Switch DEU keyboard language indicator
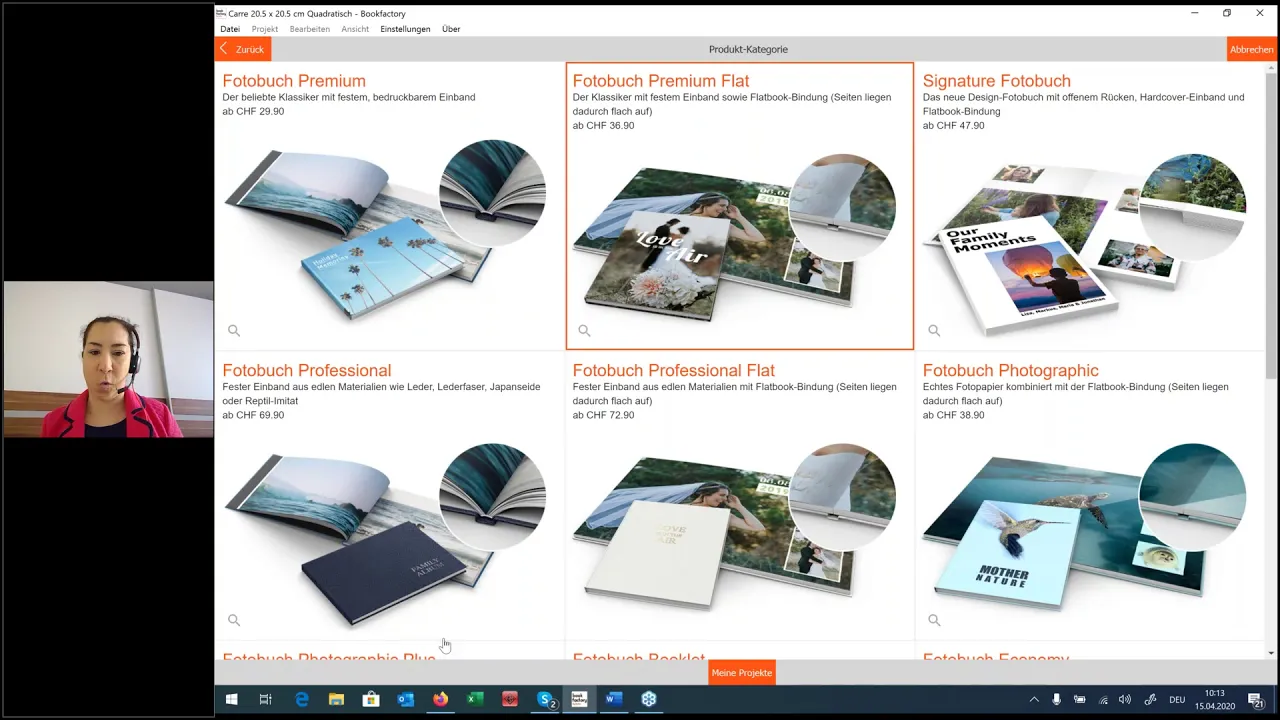This screenshot has width=1280, height=720. tap(1177, 700)
